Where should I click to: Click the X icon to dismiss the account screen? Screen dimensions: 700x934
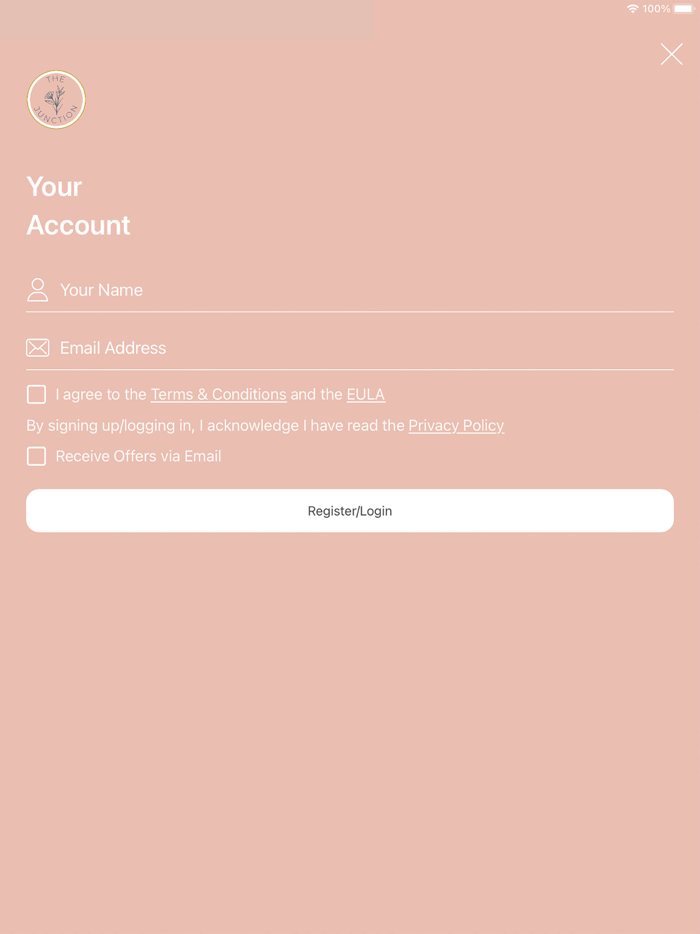coord(671,54)
